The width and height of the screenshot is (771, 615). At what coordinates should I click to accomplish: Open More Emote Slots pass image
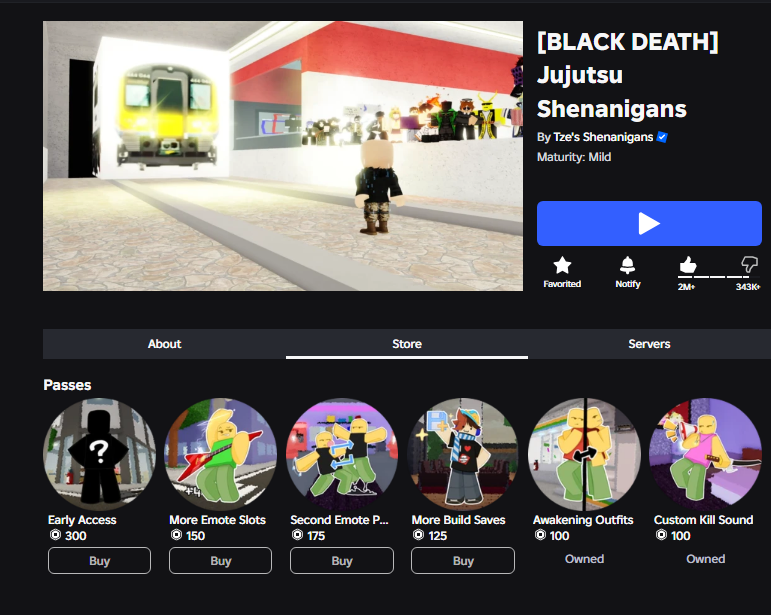coord(220,454)
